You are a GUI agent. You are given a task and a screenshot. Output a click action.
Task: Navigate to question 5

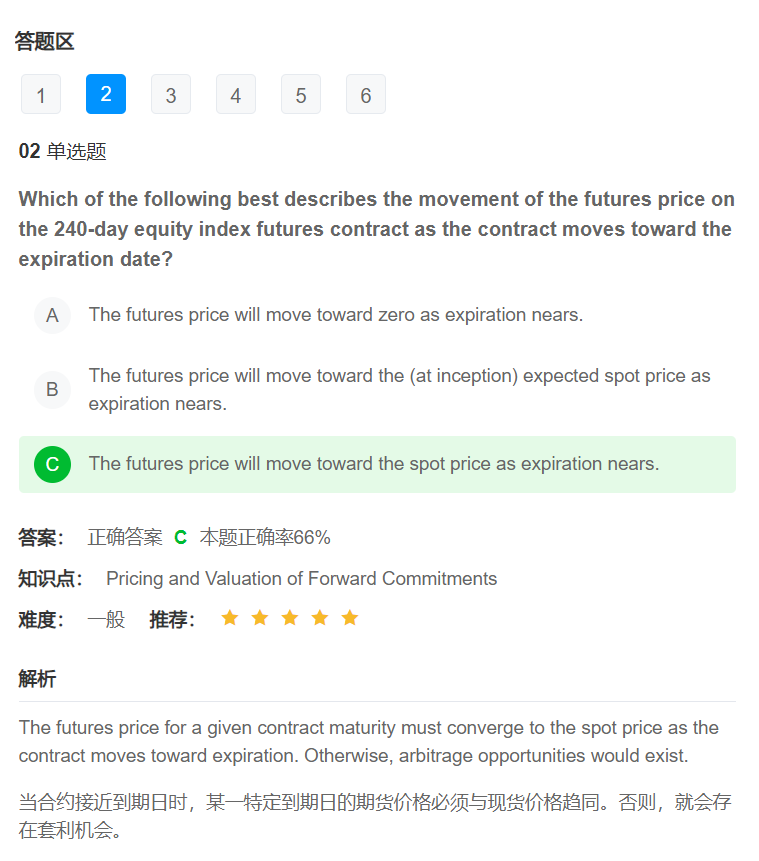(x=301, y=95)
